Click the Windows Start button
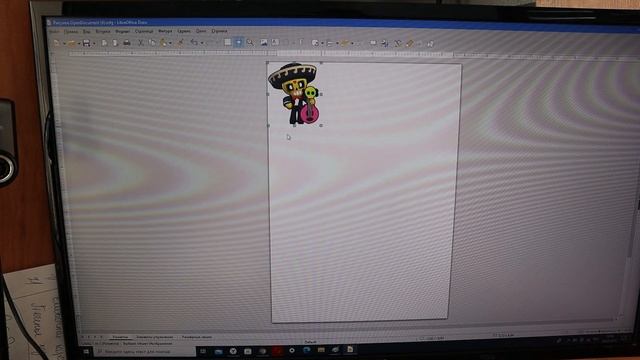The image size is (640, 360). [x=86, y=351]
